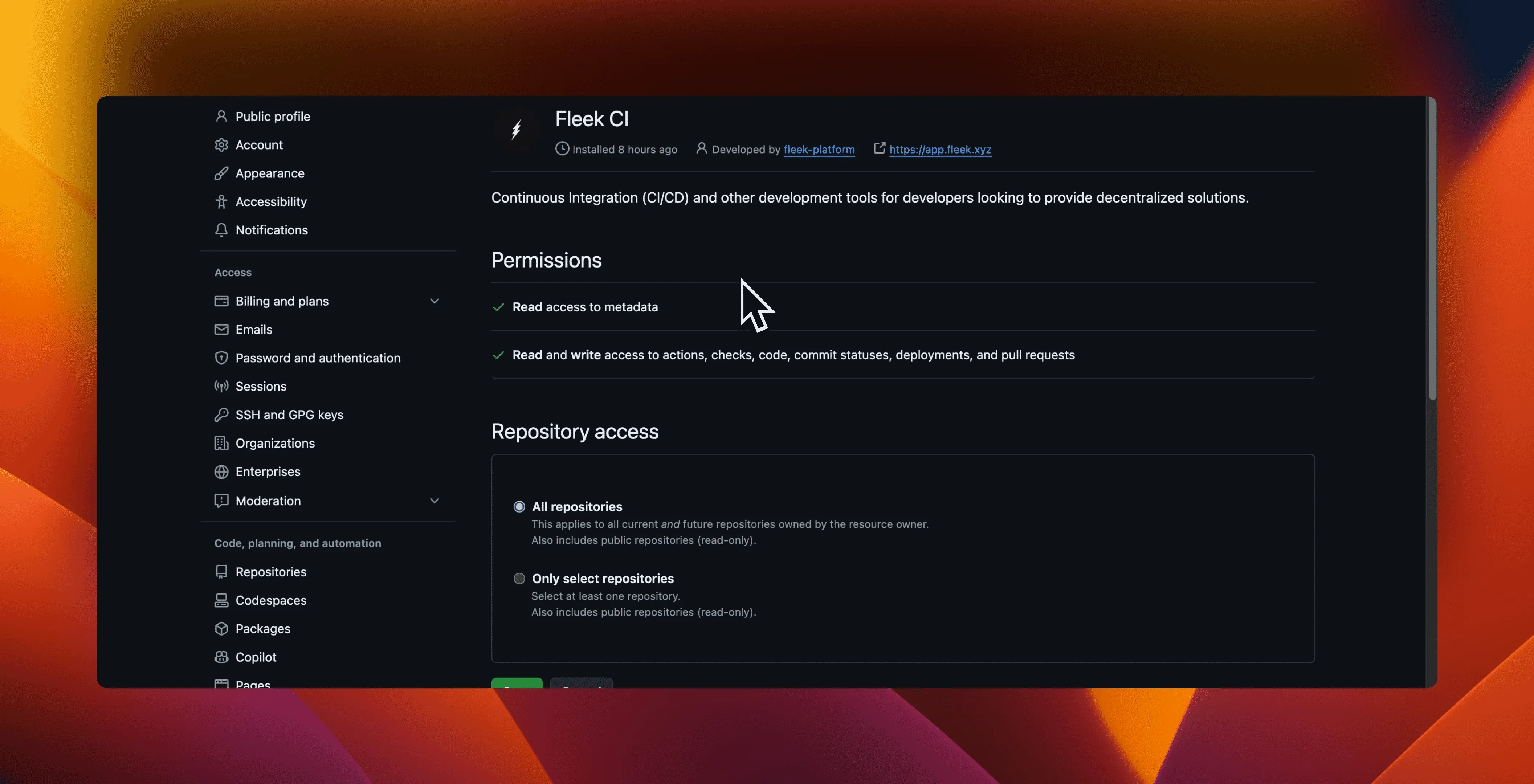The height and width of the screenshot is (784, 1534).
Task: Click the developer/user icon next to fleek-platform
Action: tap(699, 150)
